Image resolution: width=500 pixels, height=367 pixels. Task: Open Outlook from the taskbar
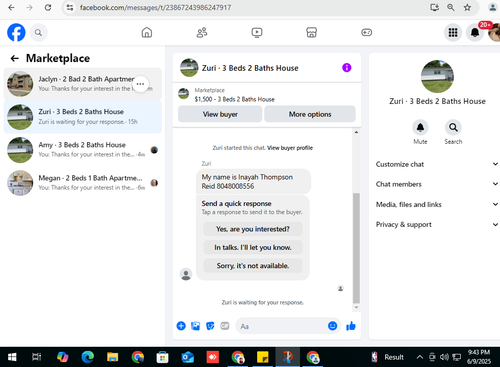coord(188,357)
